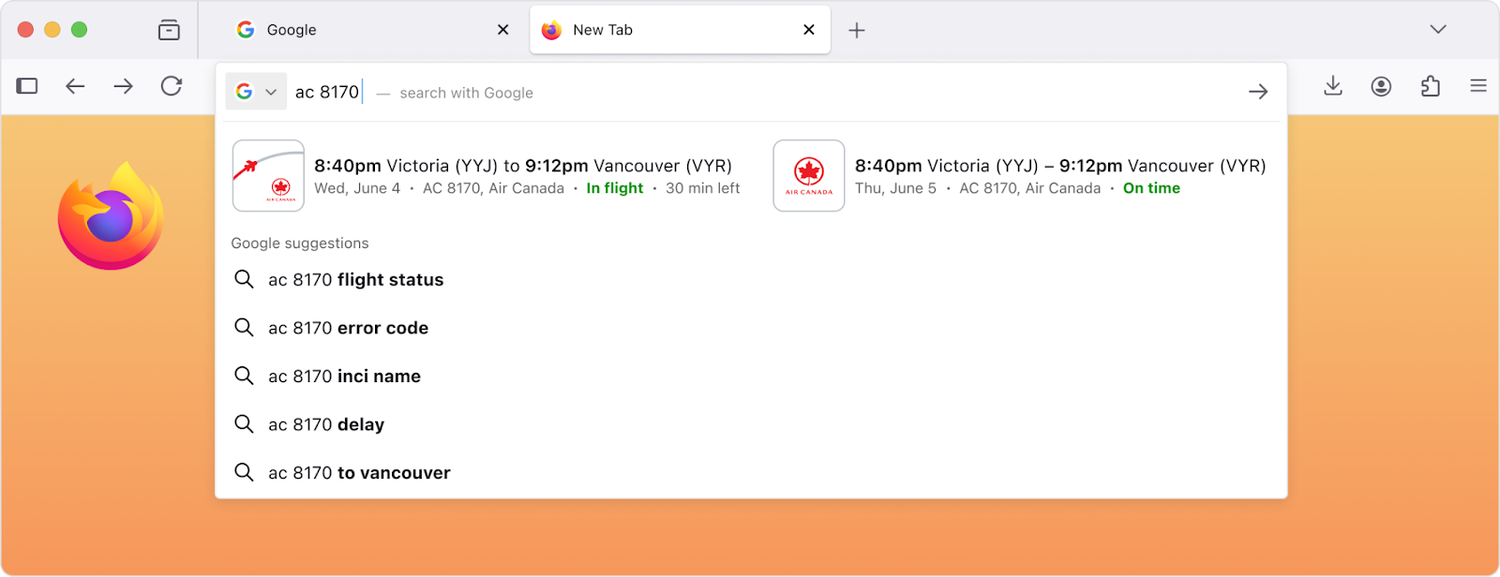Close the New Tab tab
This screenshot has height=577, width=1500.
tap(809, 30)
